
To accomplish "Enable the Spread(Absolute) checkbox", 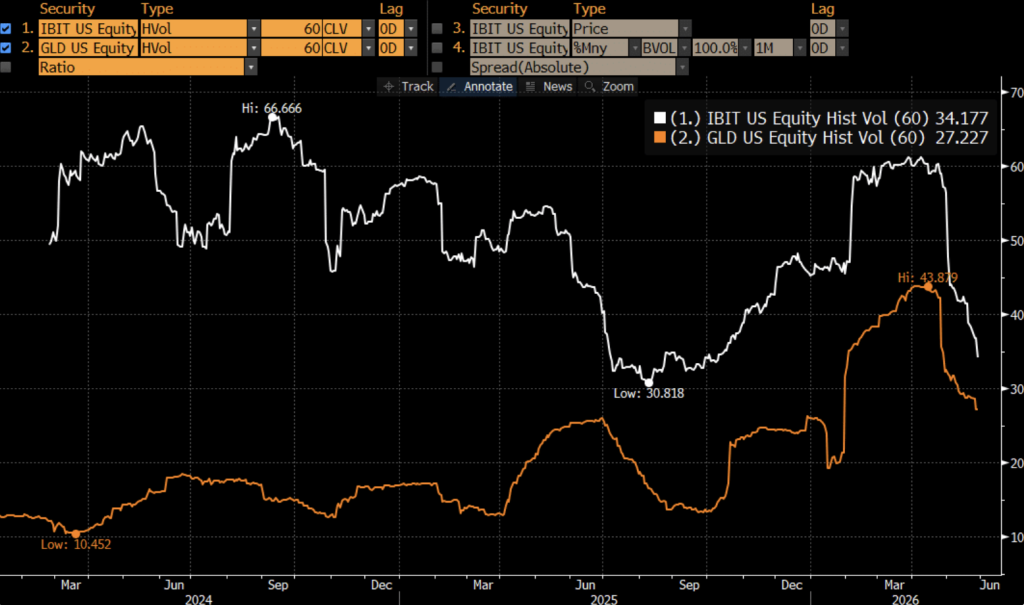I will coord(438,67).
